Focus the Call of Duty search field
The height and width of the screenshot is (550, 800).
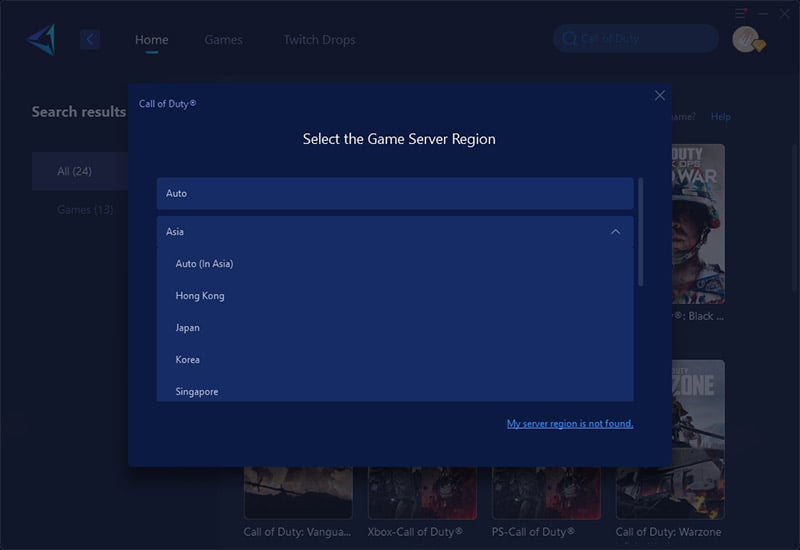636,38
